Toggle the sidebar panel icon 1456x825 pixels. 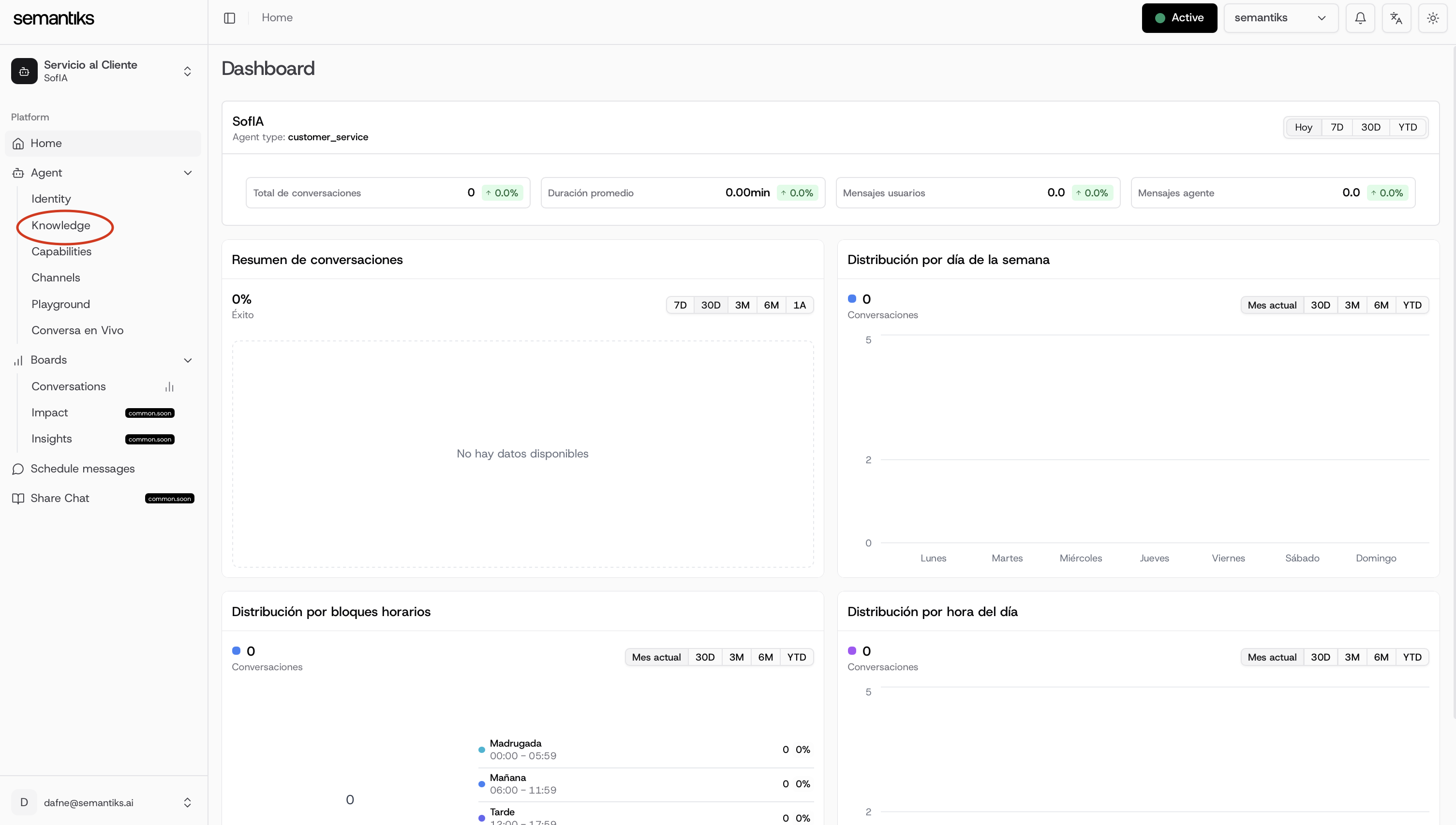[230, 18]
